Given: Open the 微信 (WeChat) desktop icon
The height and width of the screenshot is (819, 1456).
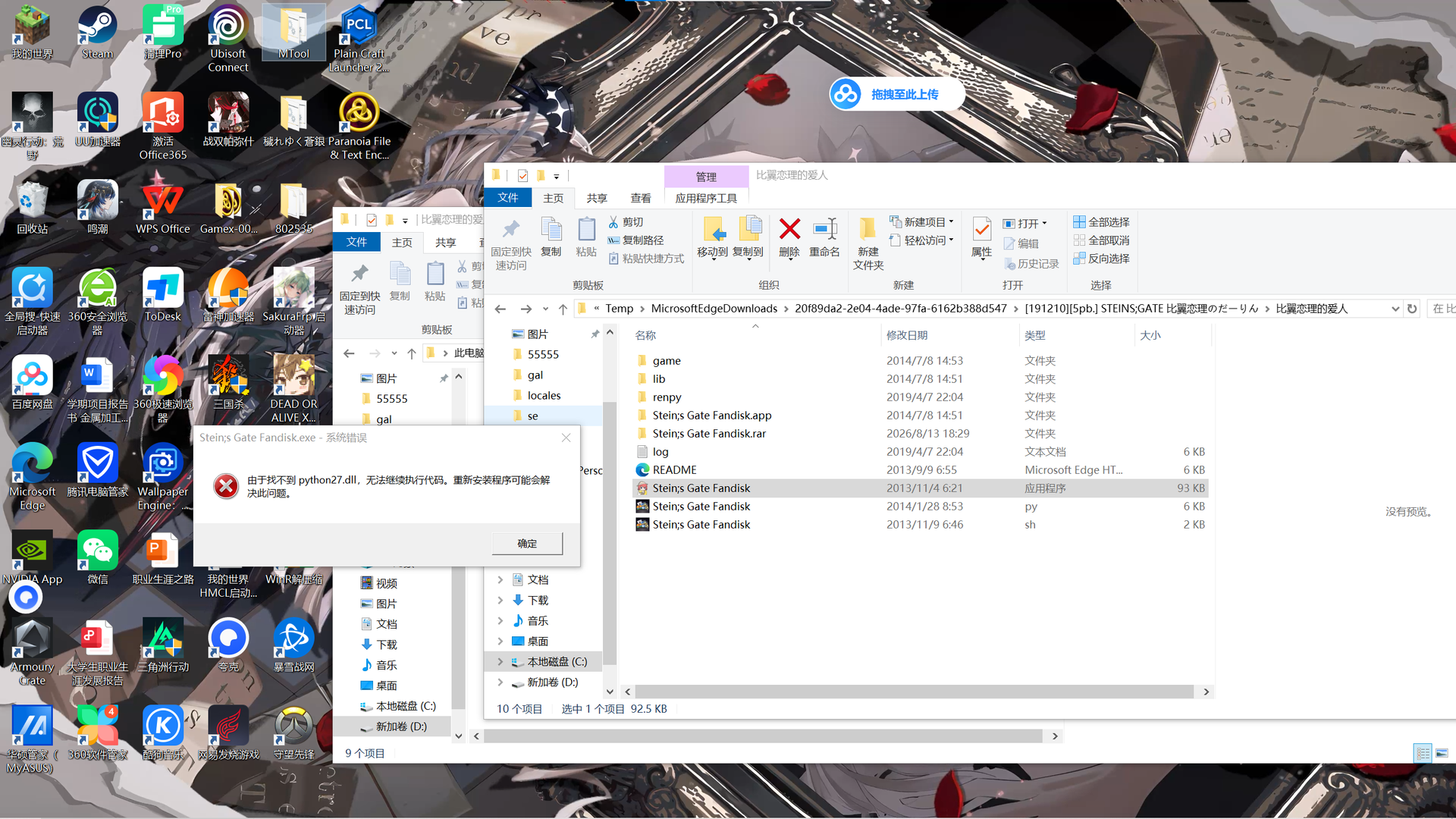Looking at the screenshot, I should [97, 558].
